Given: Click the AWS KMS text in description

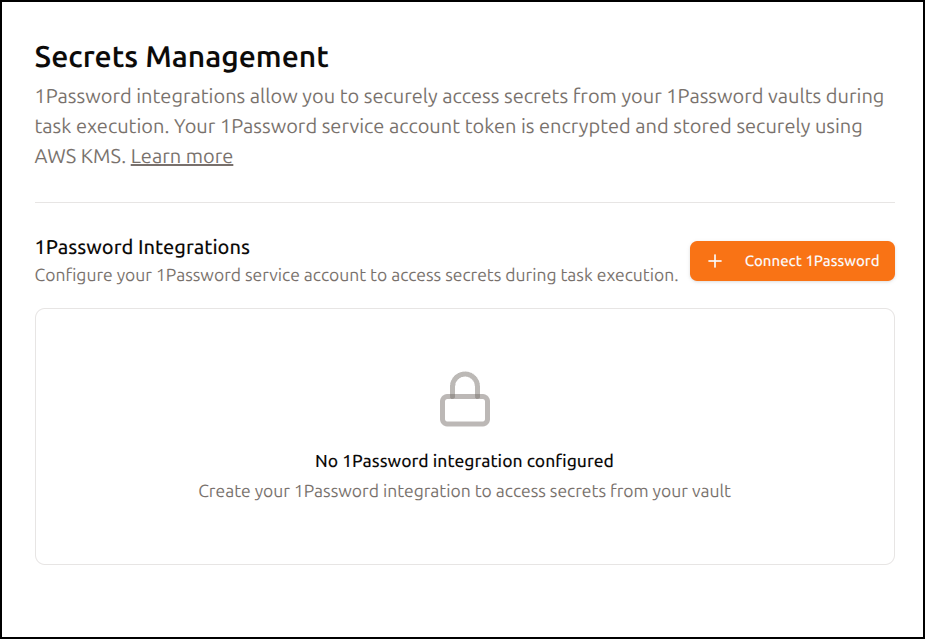Looking at the screenshot, I should 81,156.
